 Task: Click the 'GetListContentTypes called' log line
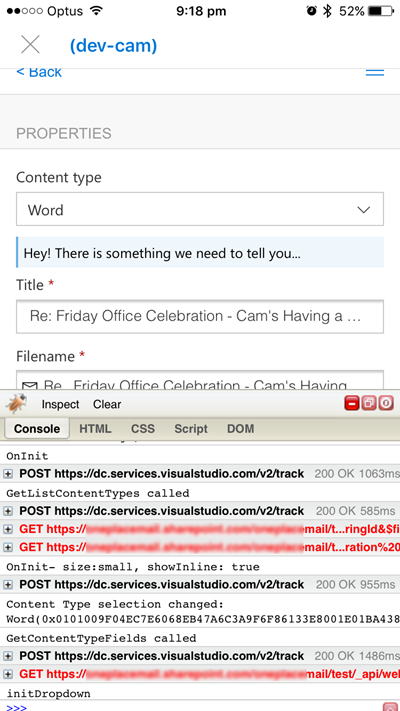point(98,492)
